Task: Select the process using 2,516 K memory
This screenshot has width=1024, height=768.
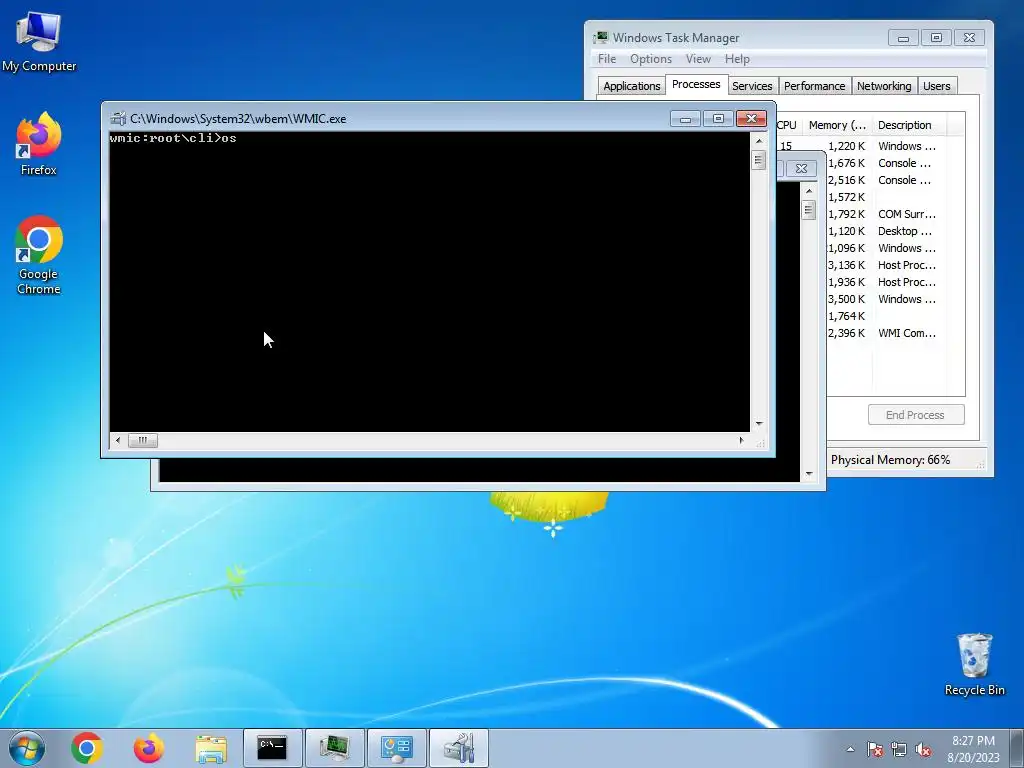Action: (x=895, y=180)
